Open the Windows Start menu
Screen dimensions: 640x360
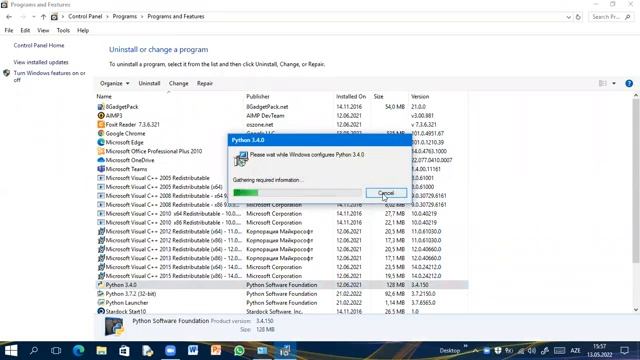pos(11,351)
